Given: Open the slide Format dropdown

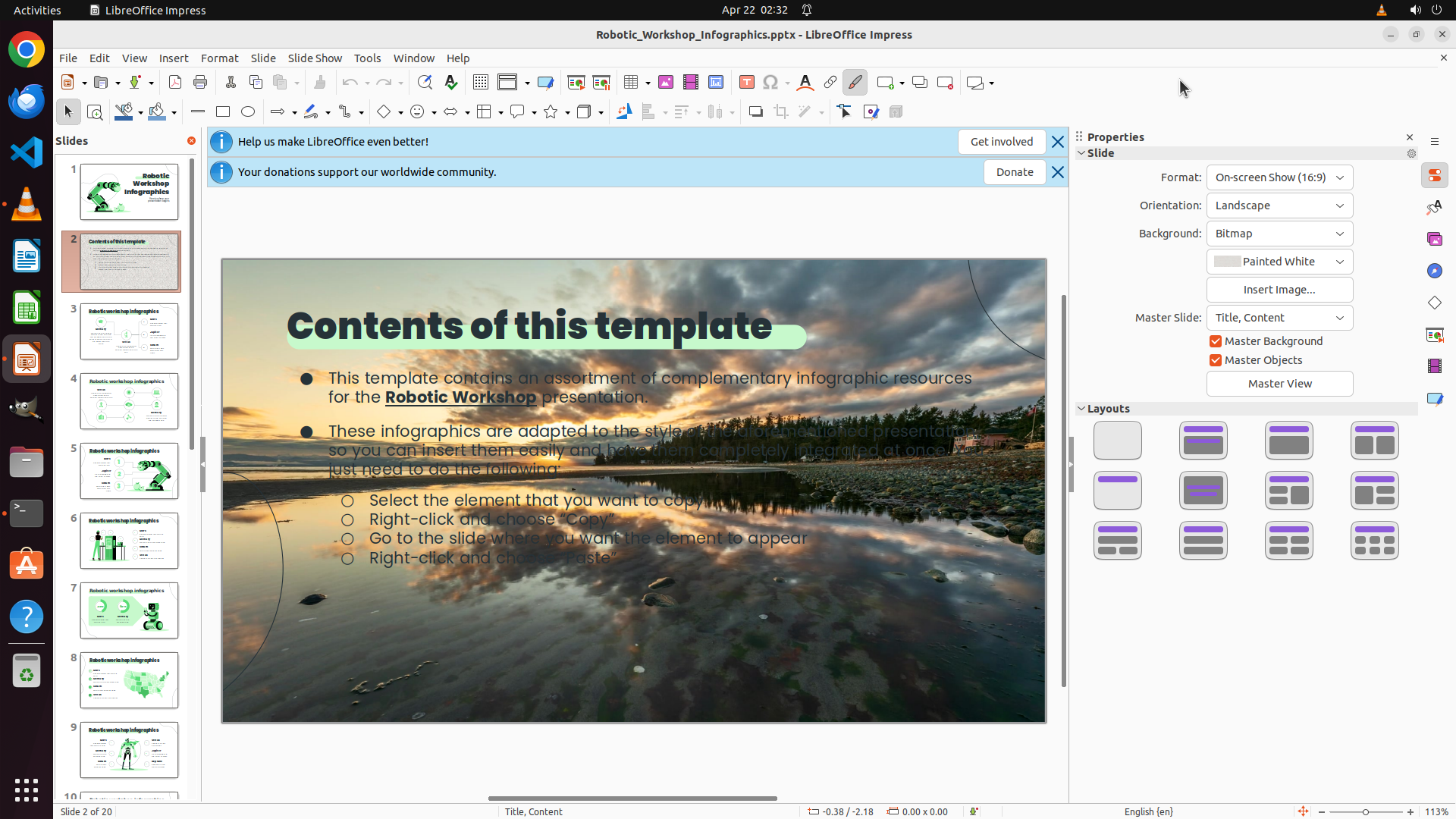Looking at the screenshot, I should pyautogui.click(x=1279, y=177).
